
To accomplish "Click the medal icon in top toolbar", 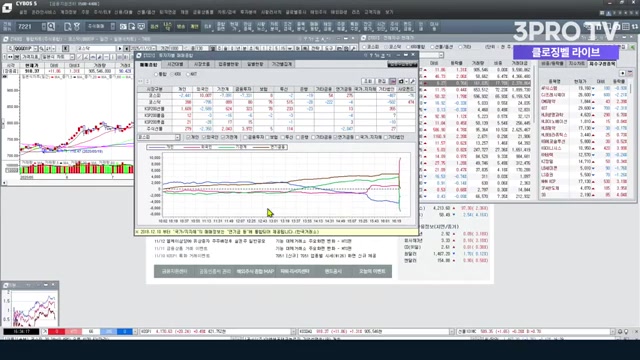I will pos(77,27).
